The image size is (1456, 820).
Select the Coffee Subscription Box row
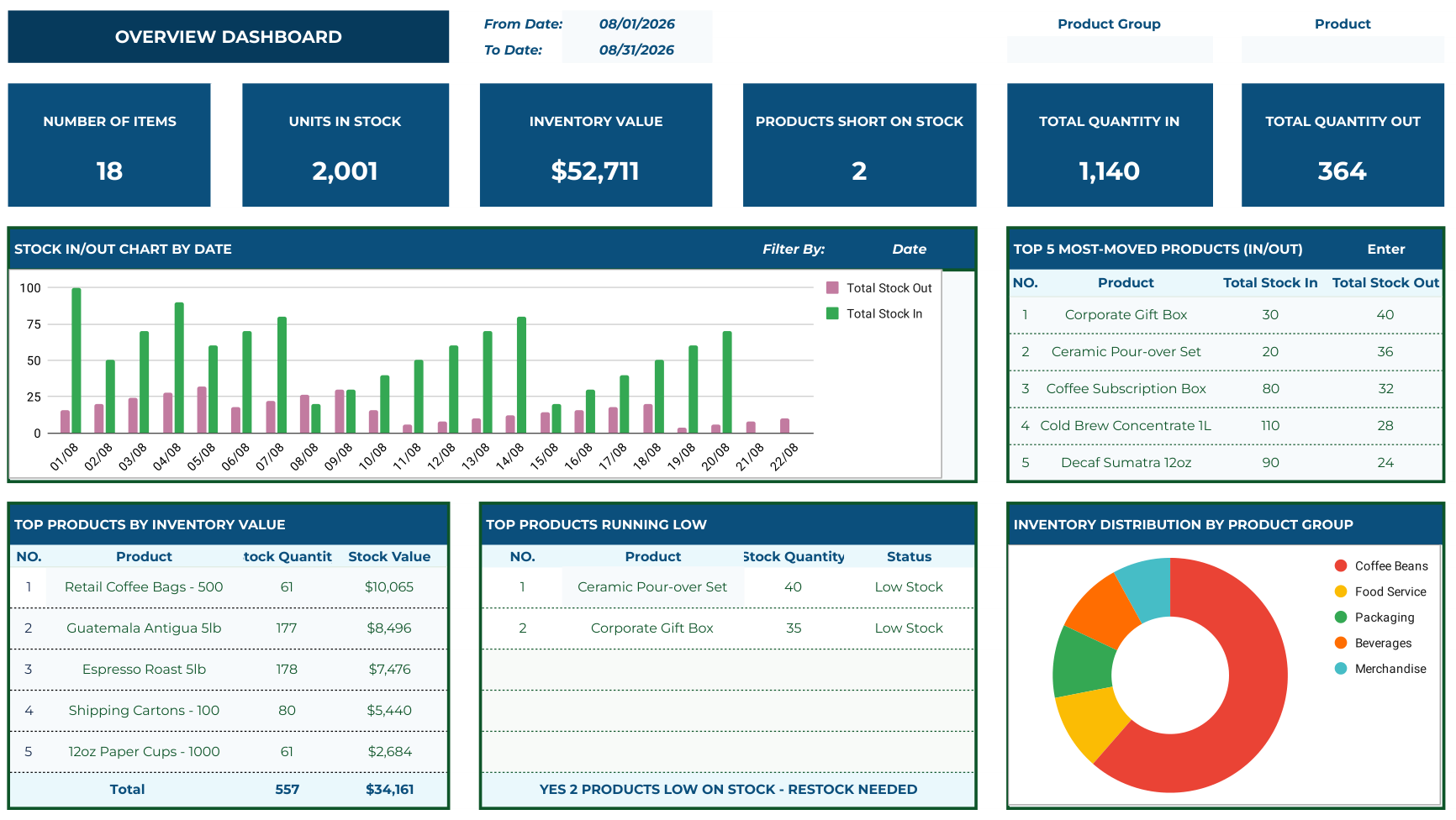click(1226, 389)
